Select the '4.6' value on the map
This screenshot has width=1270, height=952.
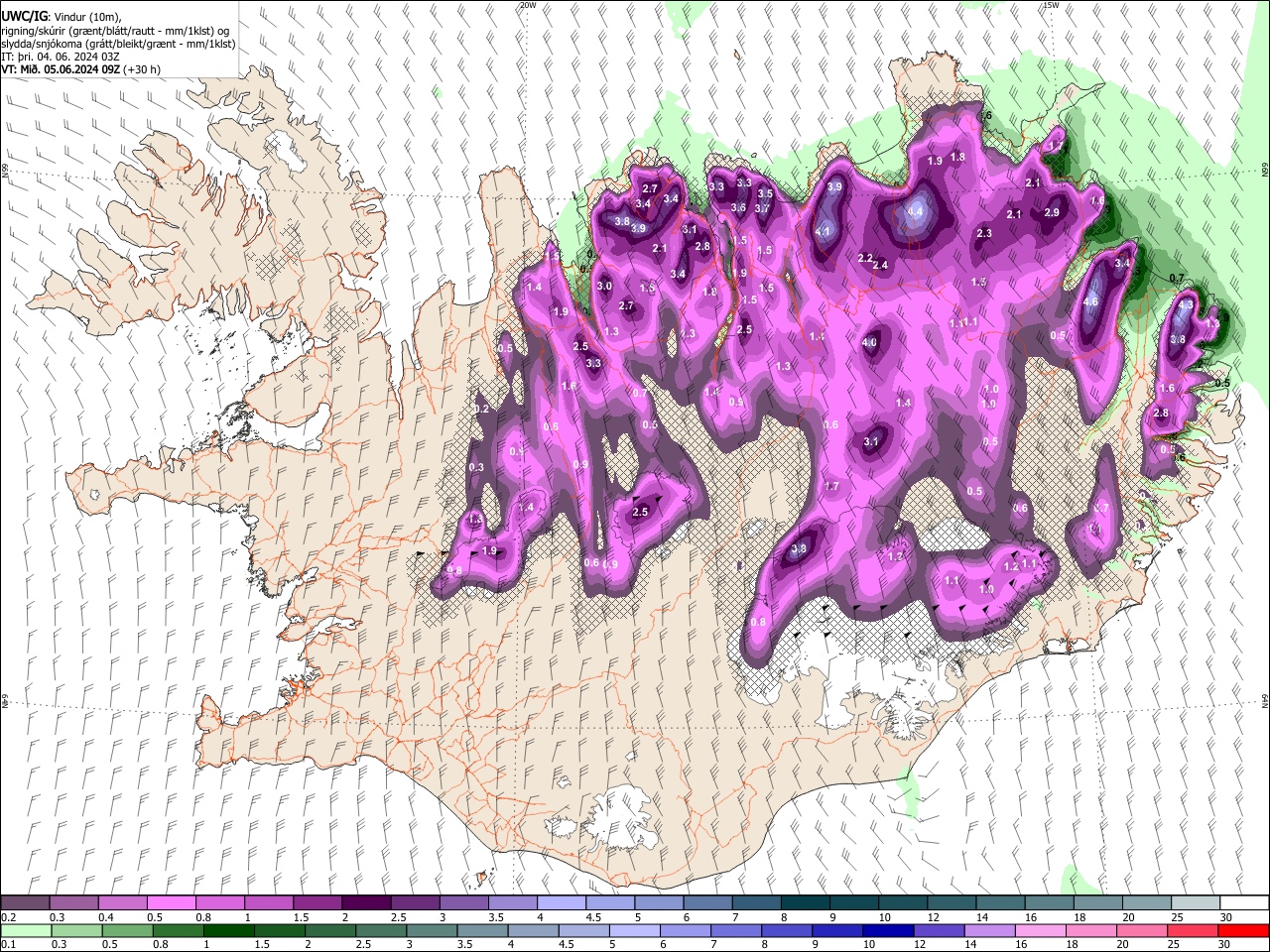point(1090,301)
